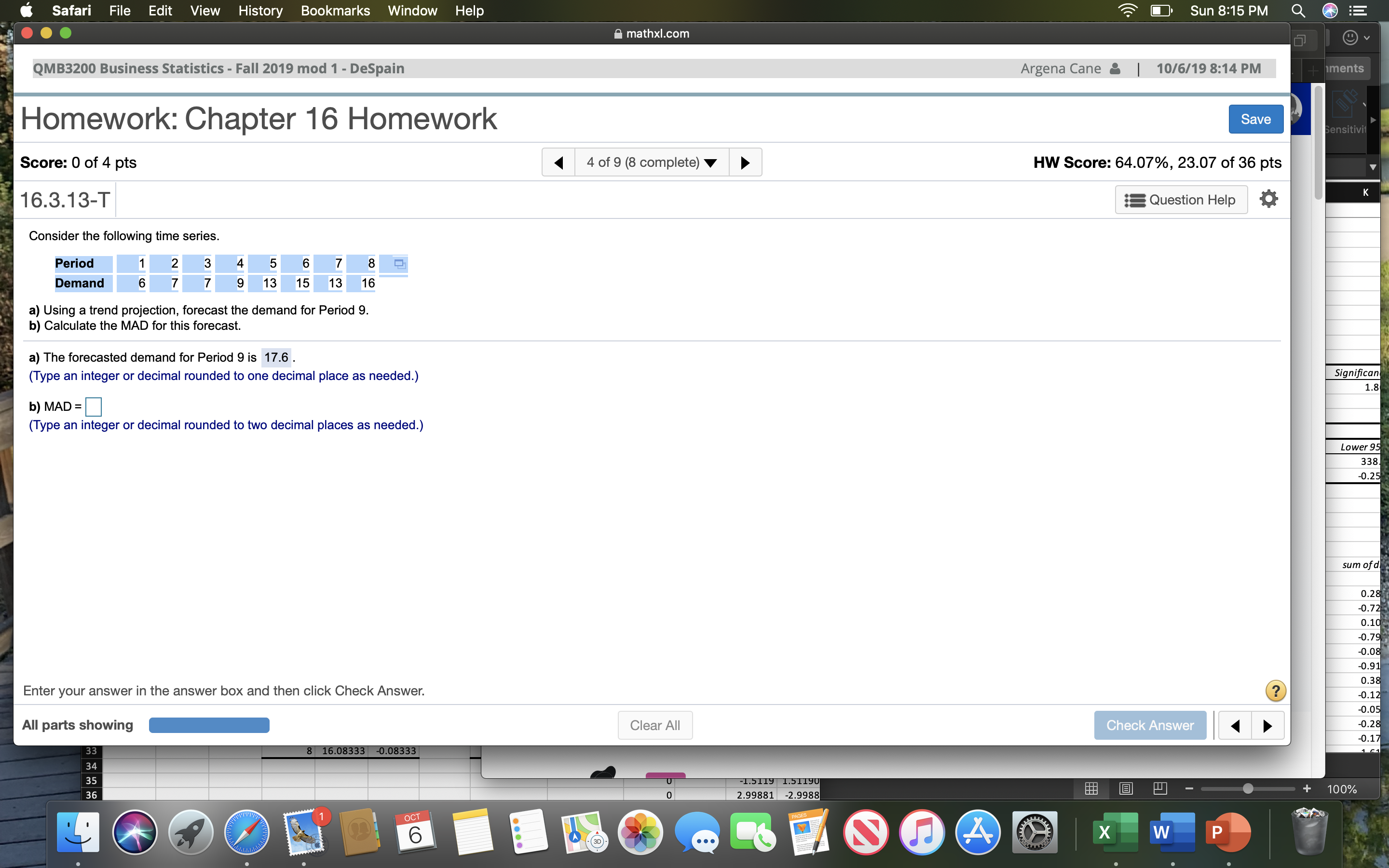Open the question settings gear icon

point(1268,199)
